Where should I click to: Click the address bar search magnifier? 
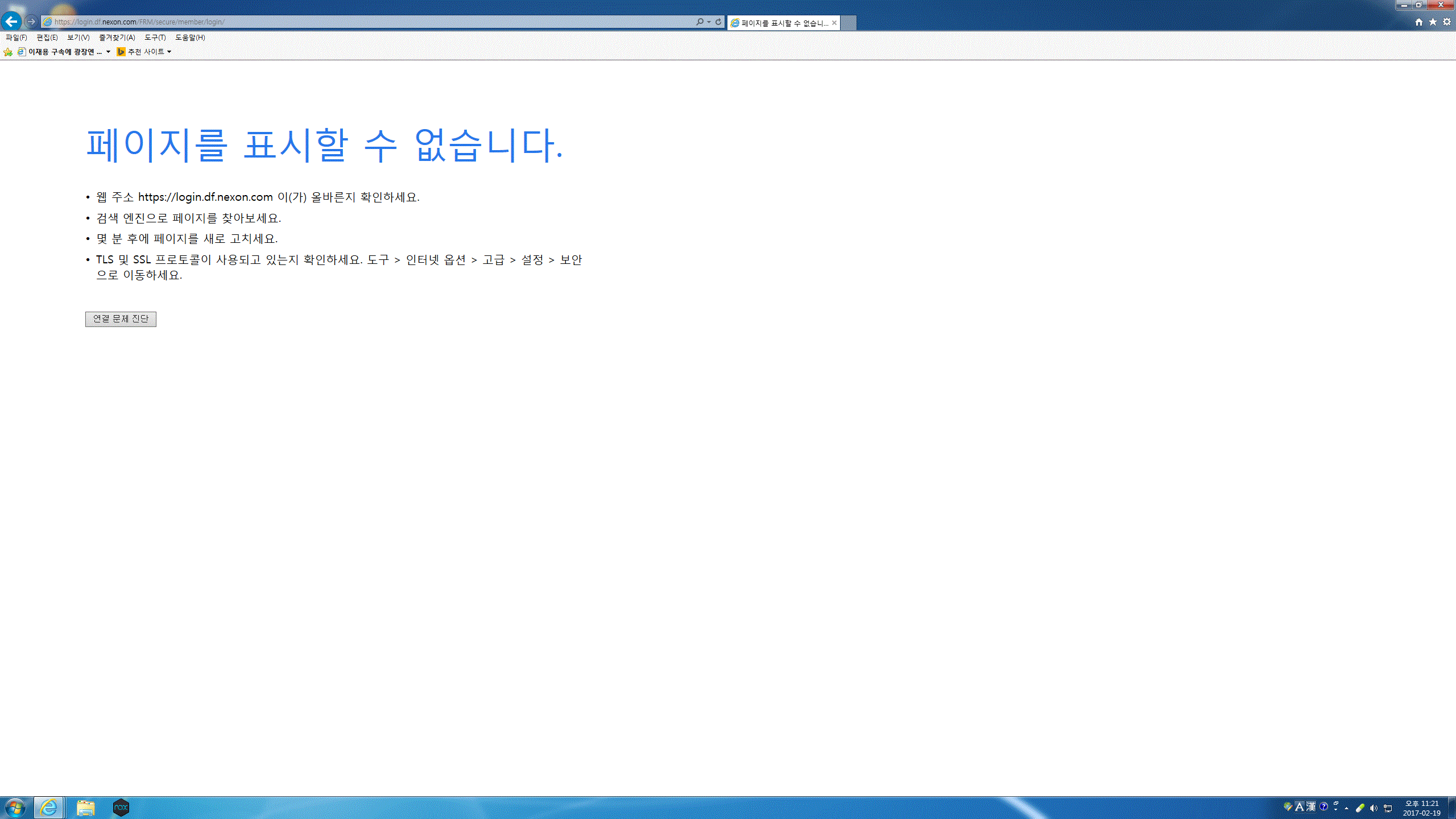pos(700,22)
